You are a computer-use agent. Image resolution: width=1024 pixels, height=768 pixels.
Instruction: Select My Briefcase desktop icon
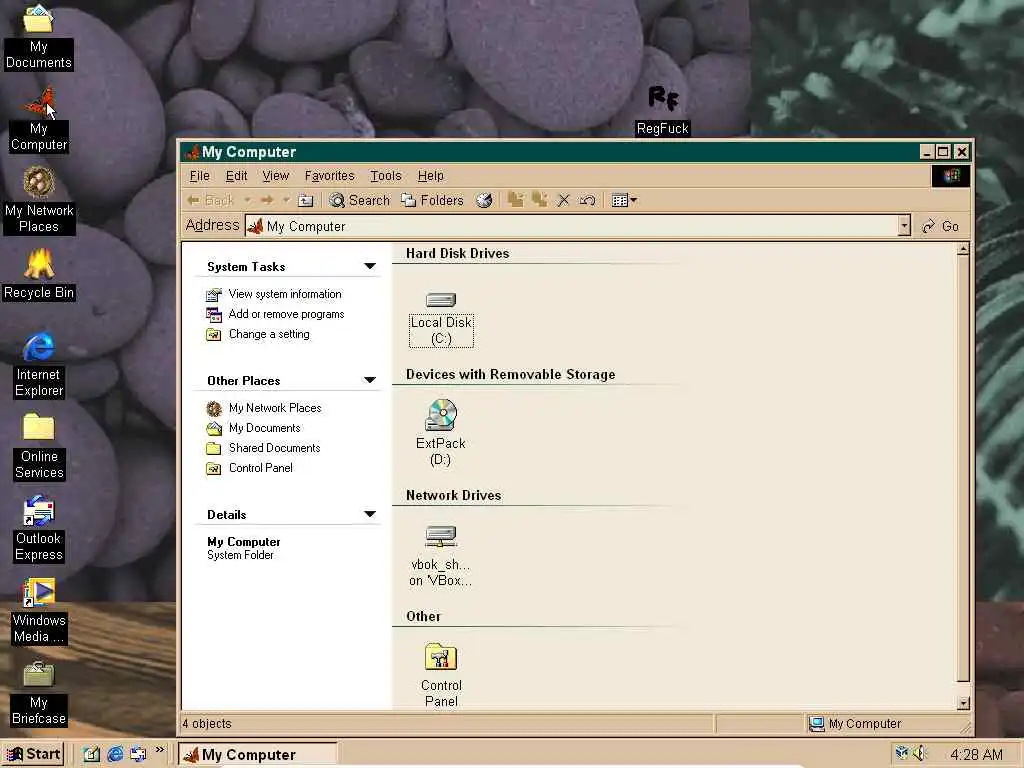[39, 694]
